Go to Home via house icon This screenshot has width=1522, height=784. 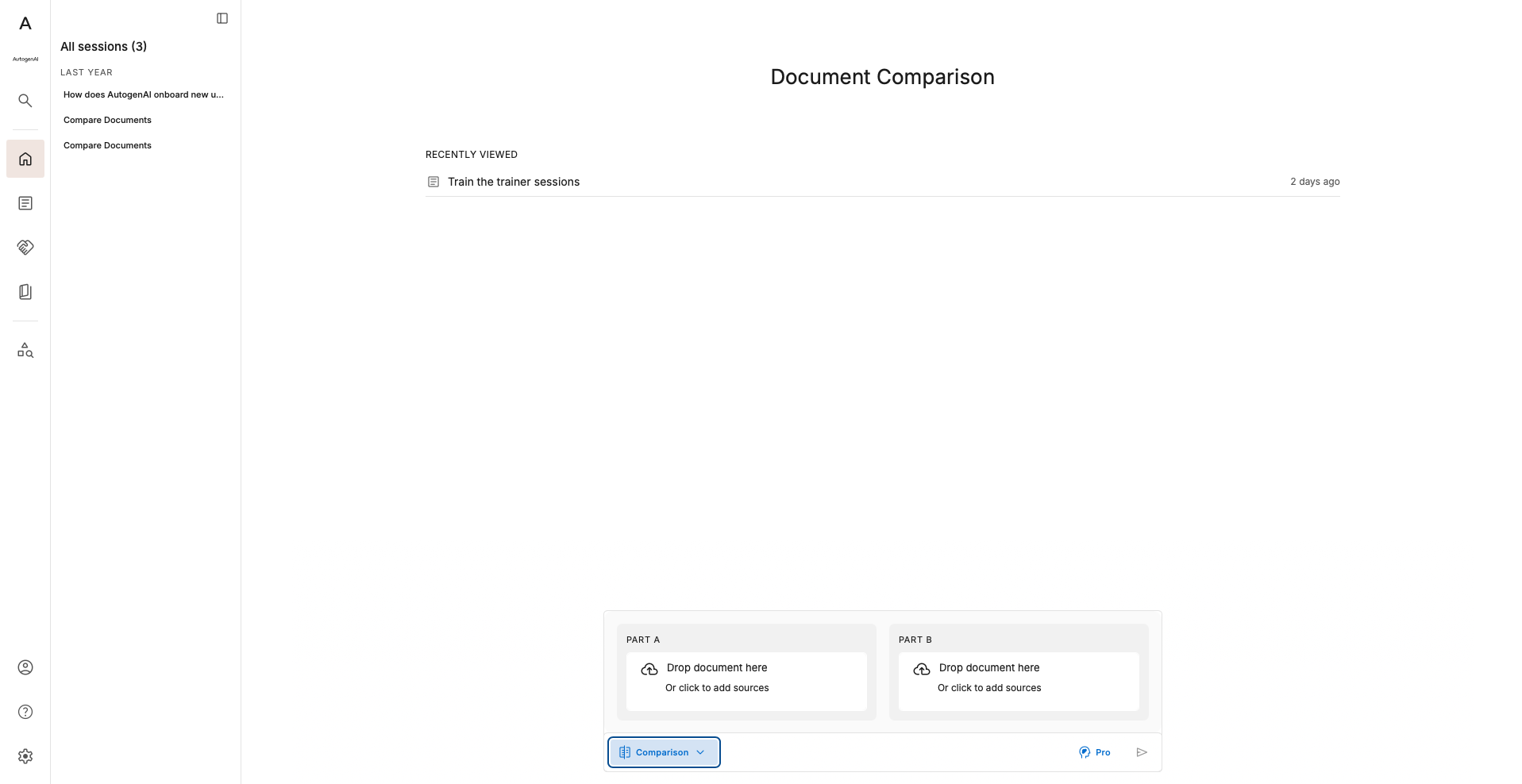pos(25,159)
